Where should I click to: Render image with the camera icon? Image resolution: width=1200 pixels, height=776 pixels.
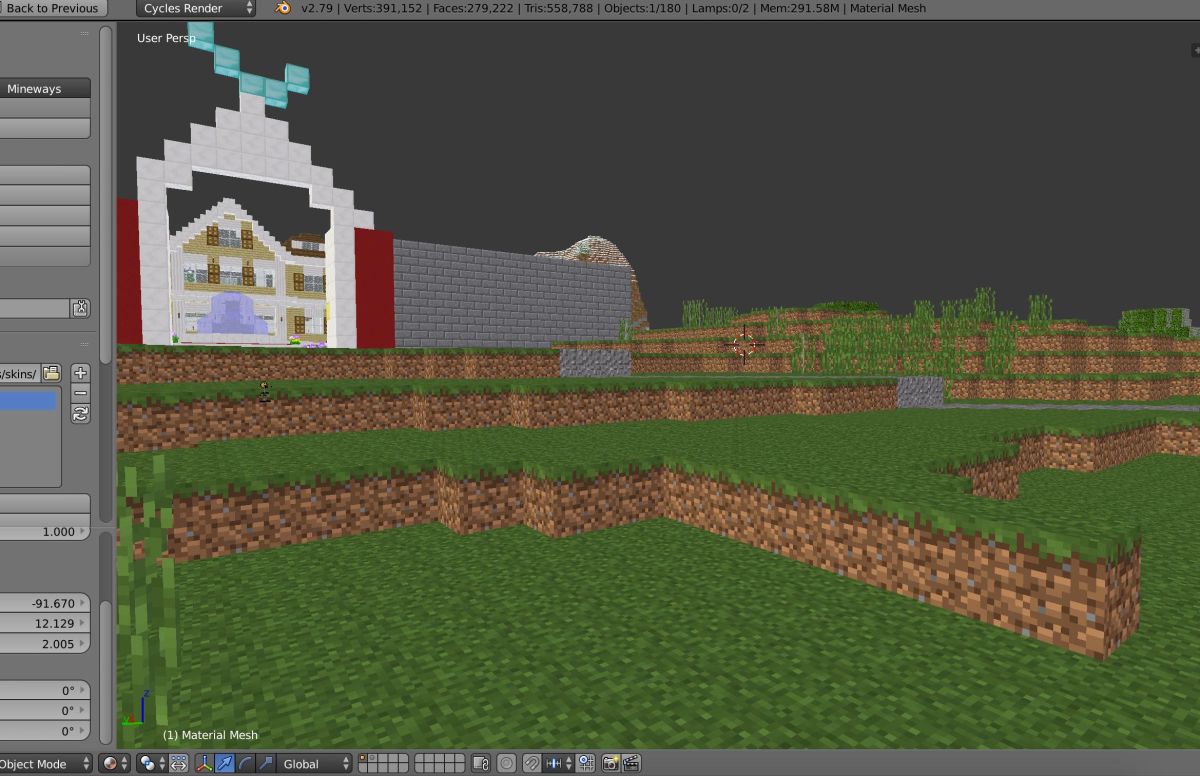coord(610,763)
